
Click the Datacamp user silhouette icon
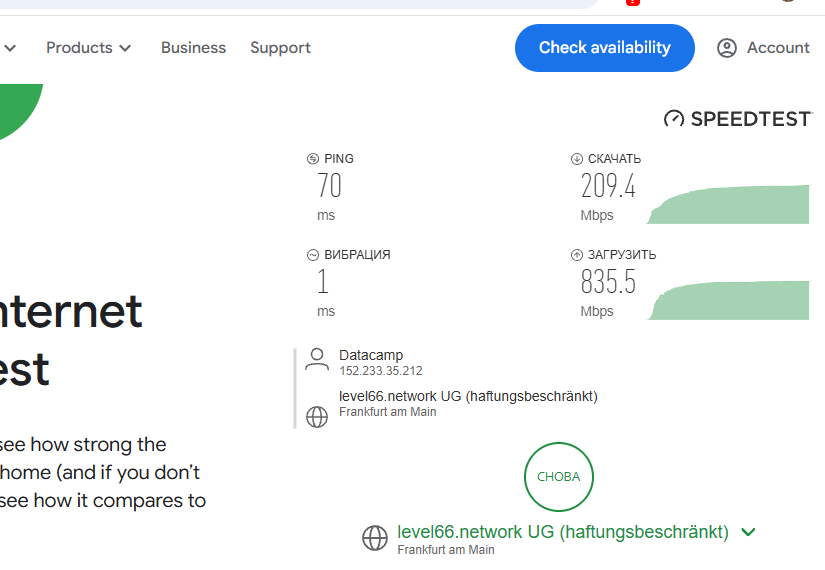(x=317, y=361)
